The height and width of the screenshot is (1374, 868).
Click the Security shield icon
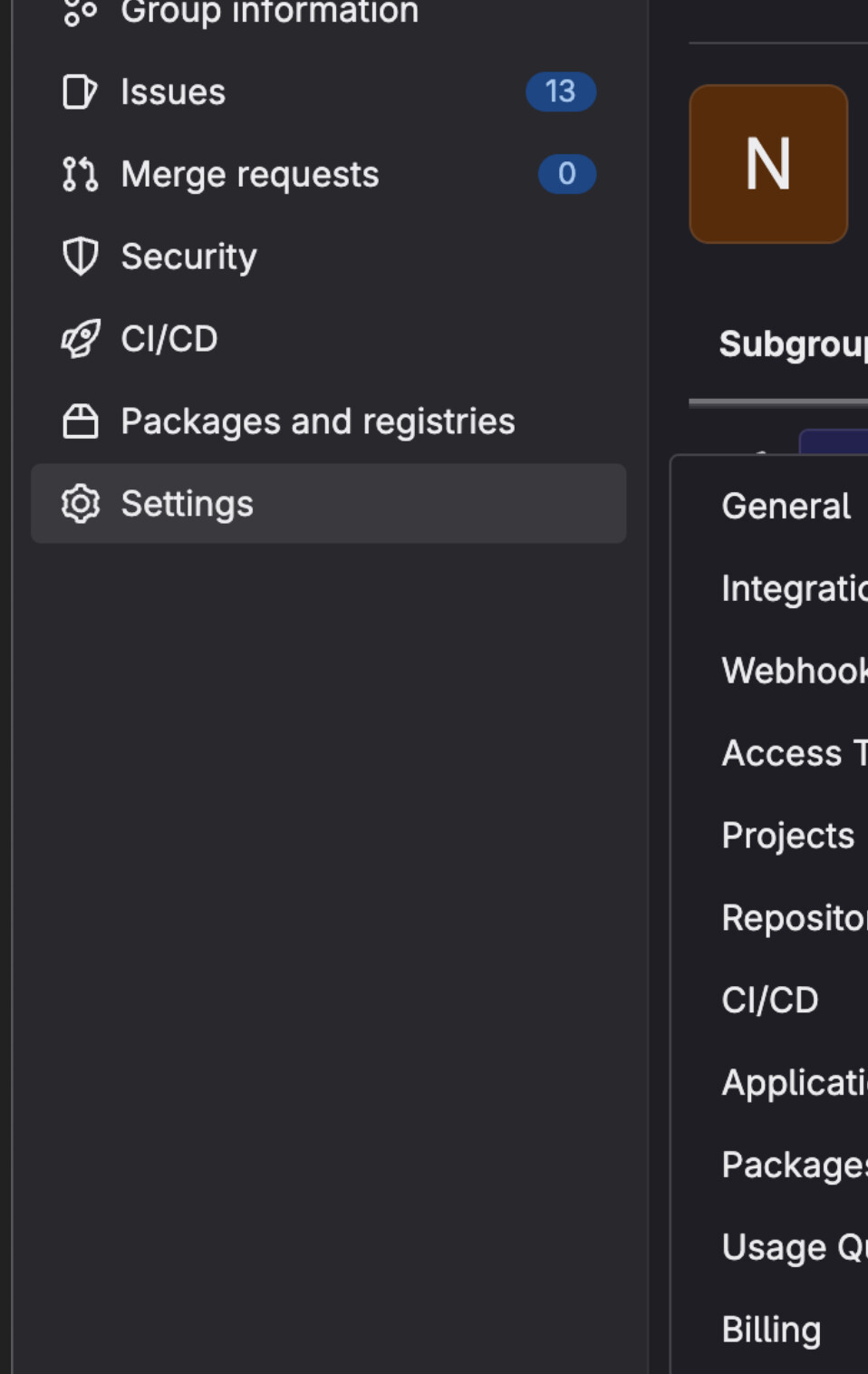coord(80,256)
